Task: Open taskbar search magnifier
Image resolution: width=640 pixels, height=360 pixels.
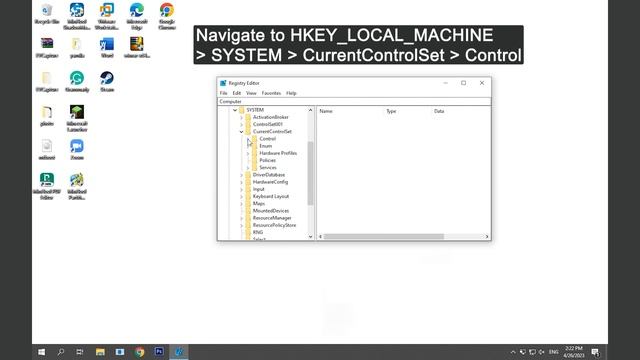Action: click(x=61, y=352)
